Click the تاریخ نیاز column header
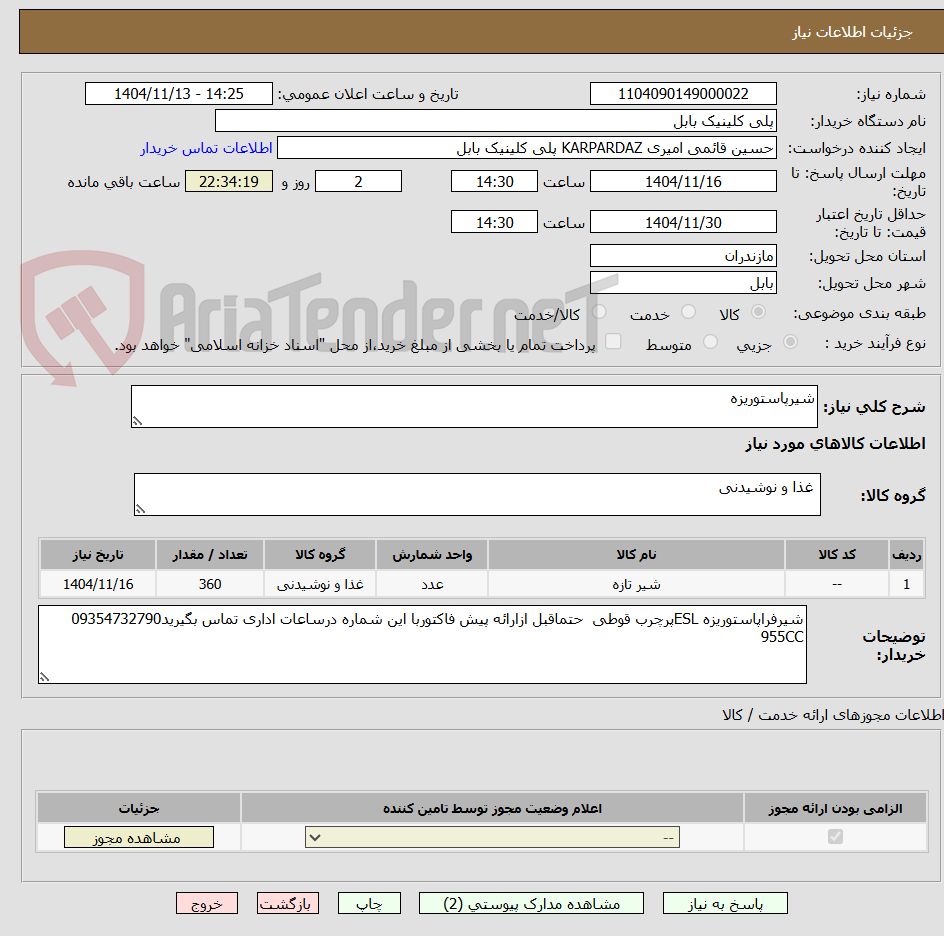 [x=98, y=554]
